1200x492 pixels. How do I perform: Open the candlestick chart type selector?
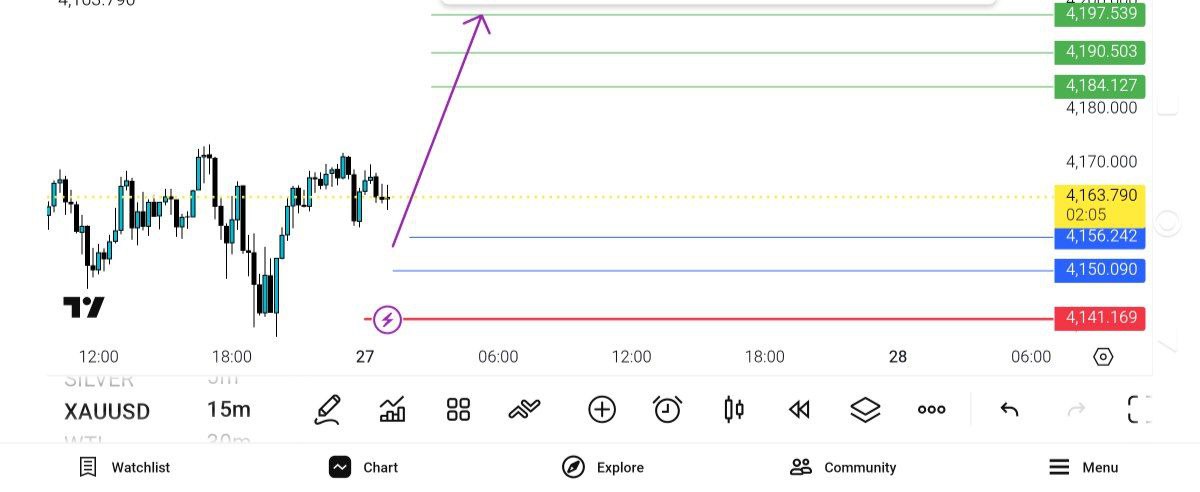click(x=733, y=409)
